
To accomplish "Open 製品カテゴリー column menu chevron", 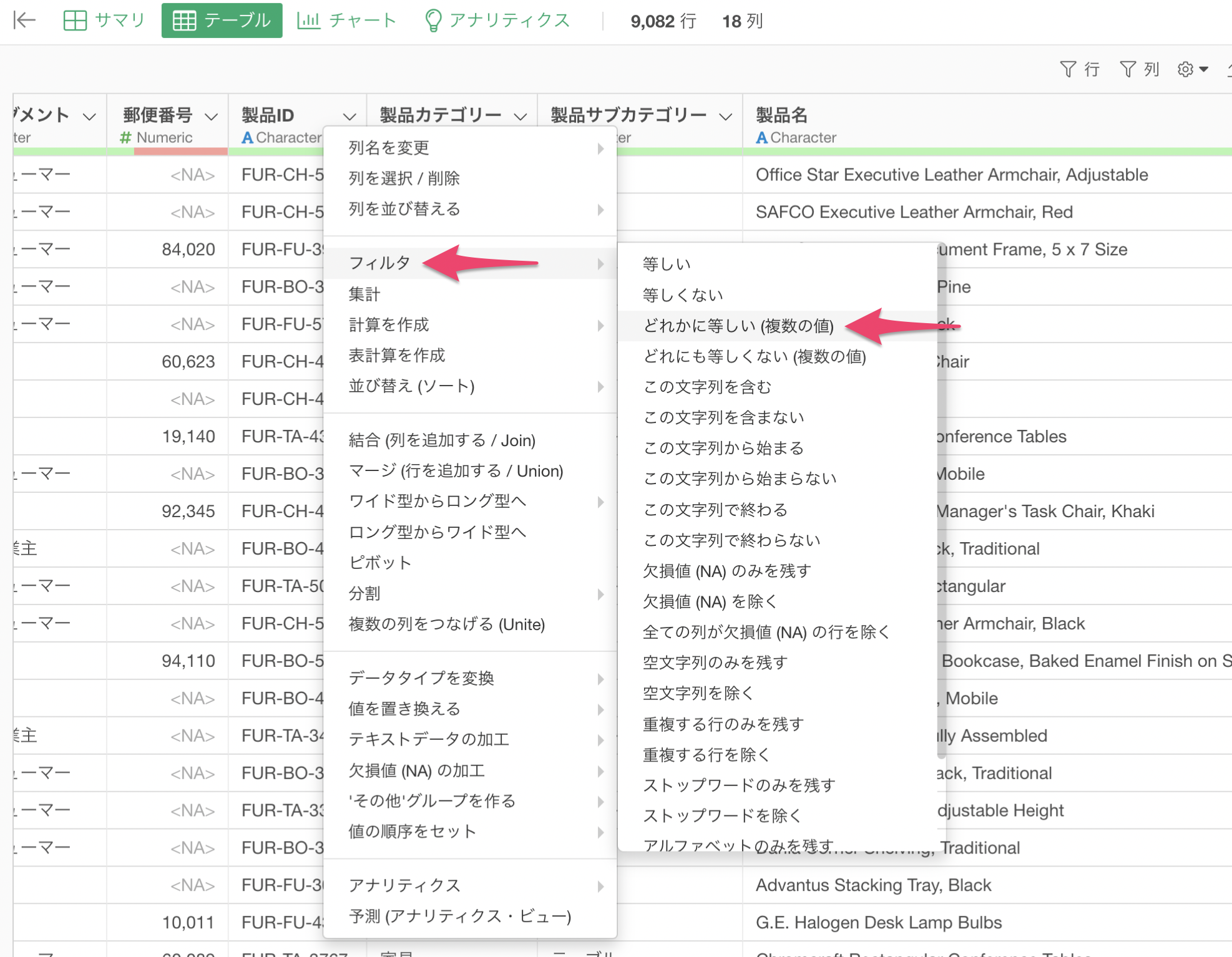I will (x=521, y=117).
